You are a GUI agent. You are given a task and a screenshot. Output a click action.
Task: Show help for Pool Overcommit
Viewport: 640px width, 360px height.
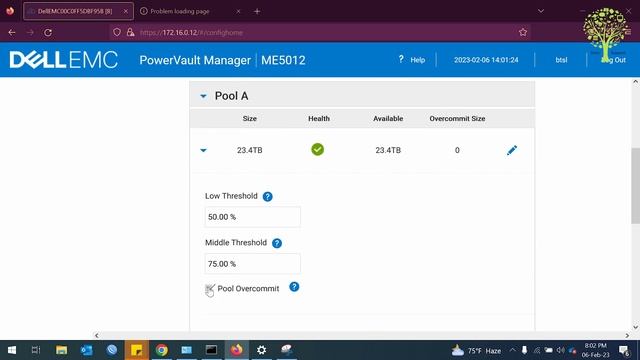point(294,287)
